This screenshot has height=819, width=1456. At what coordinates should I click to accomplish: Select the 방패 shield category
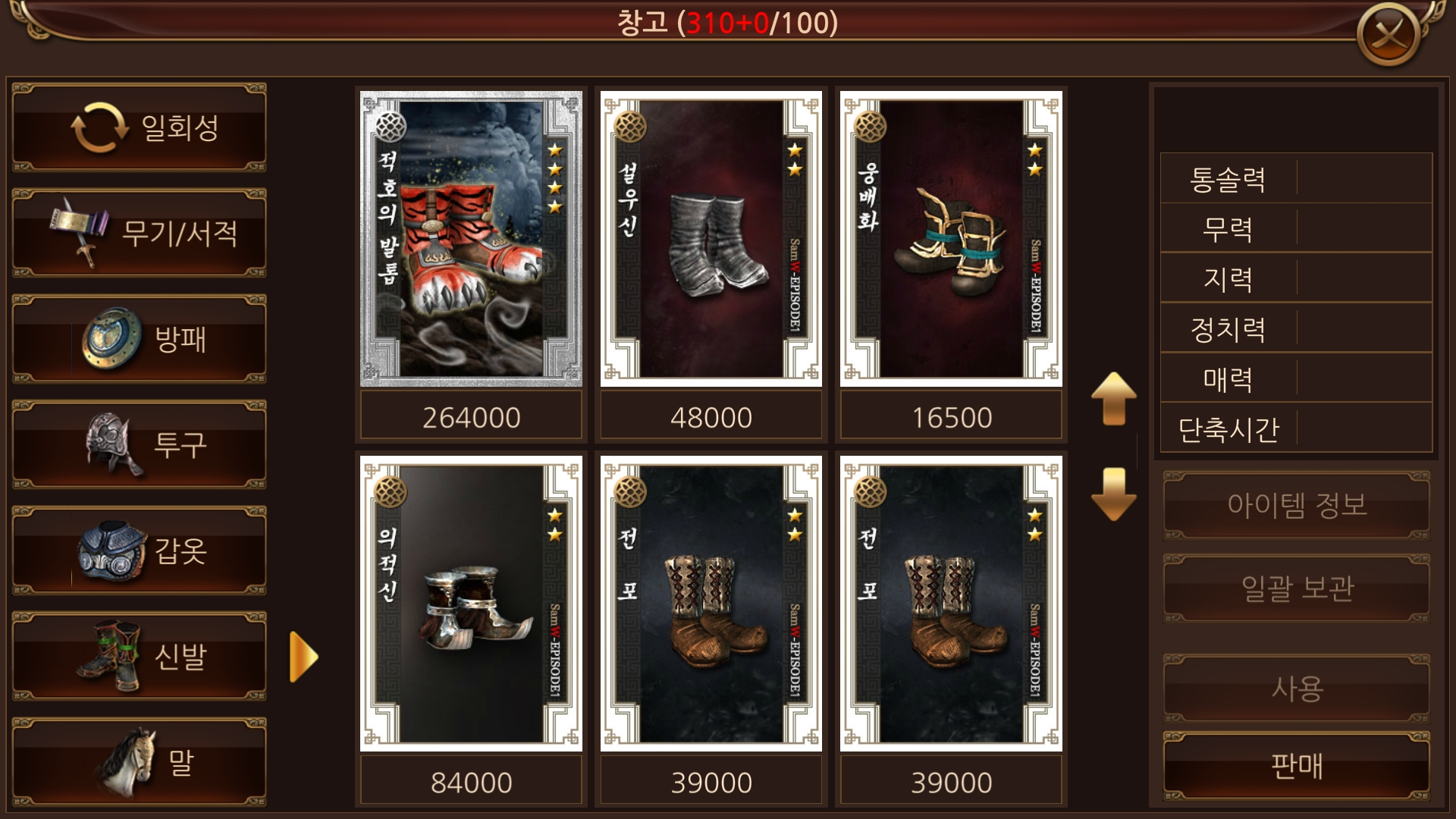(x=140, y=339)
